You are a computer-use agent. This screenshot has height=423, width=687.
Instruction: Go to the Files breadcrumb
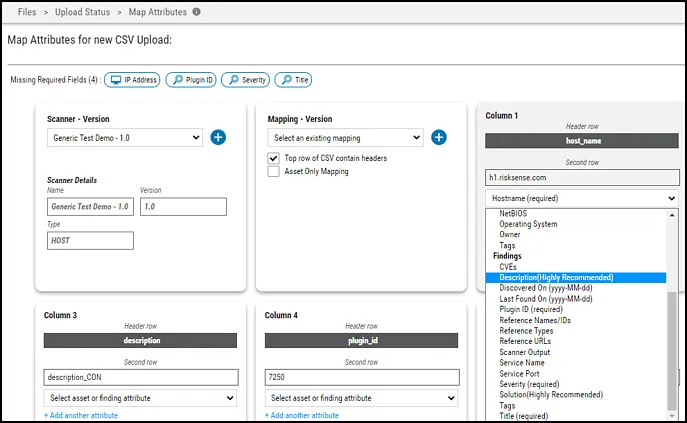(x=27, y=12)
